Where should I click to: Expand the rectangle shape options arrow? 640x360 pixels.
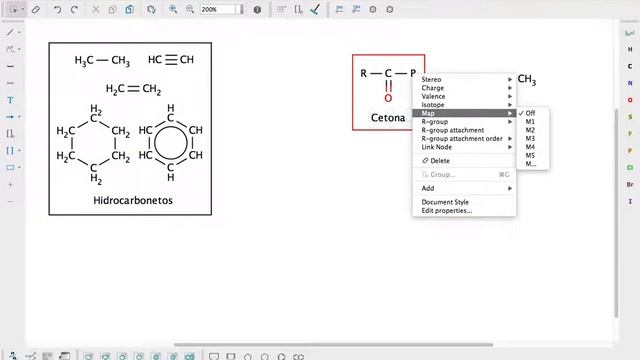tap(20, 168)
